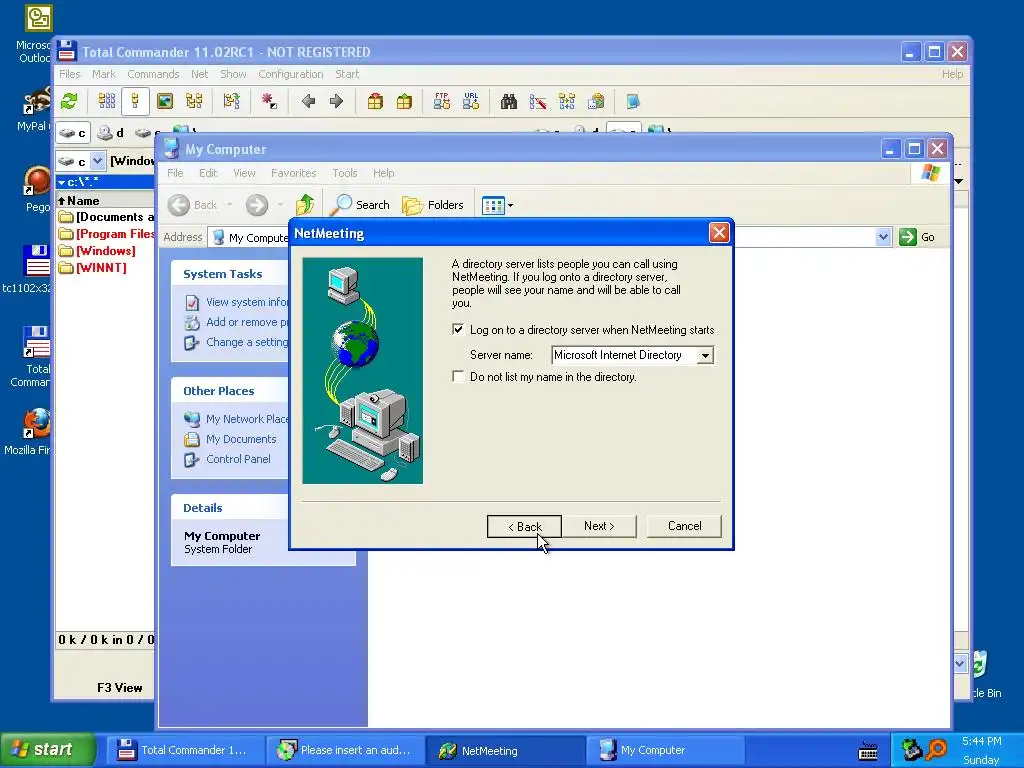1024x768 pixels.
Task: Click the Up folder icon in My Computer
Action: pyautogui.click(x=305, y=205)
